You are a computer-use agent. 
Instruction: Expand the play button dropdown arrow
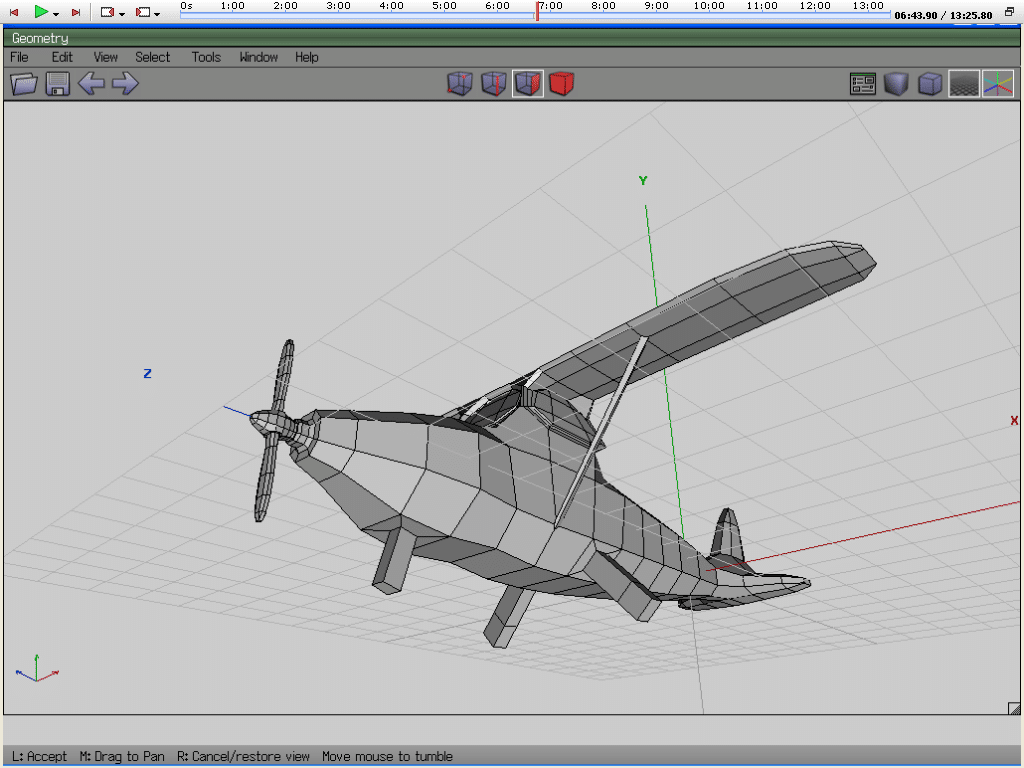click(x=56, y=14)
